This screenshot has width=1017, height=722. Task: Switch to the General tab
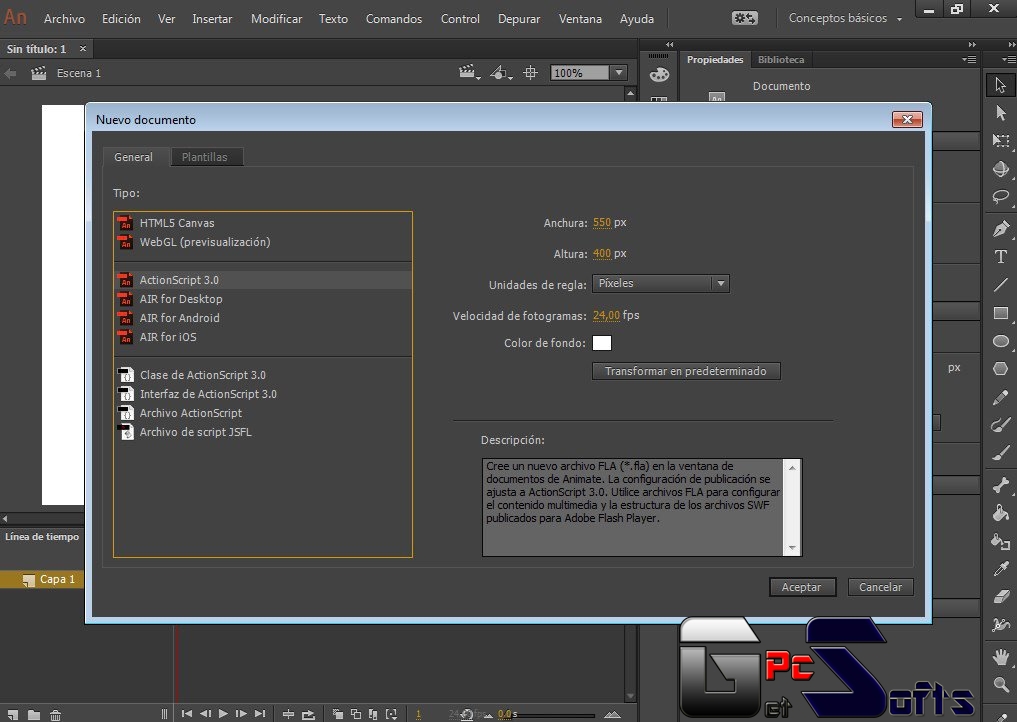click(134, 157)
